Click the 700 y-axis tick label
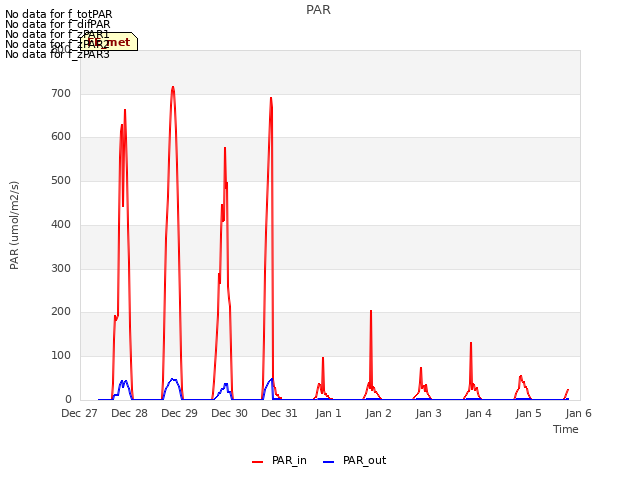The width and height of the screenshot is (640, 480). coord(61,93)
